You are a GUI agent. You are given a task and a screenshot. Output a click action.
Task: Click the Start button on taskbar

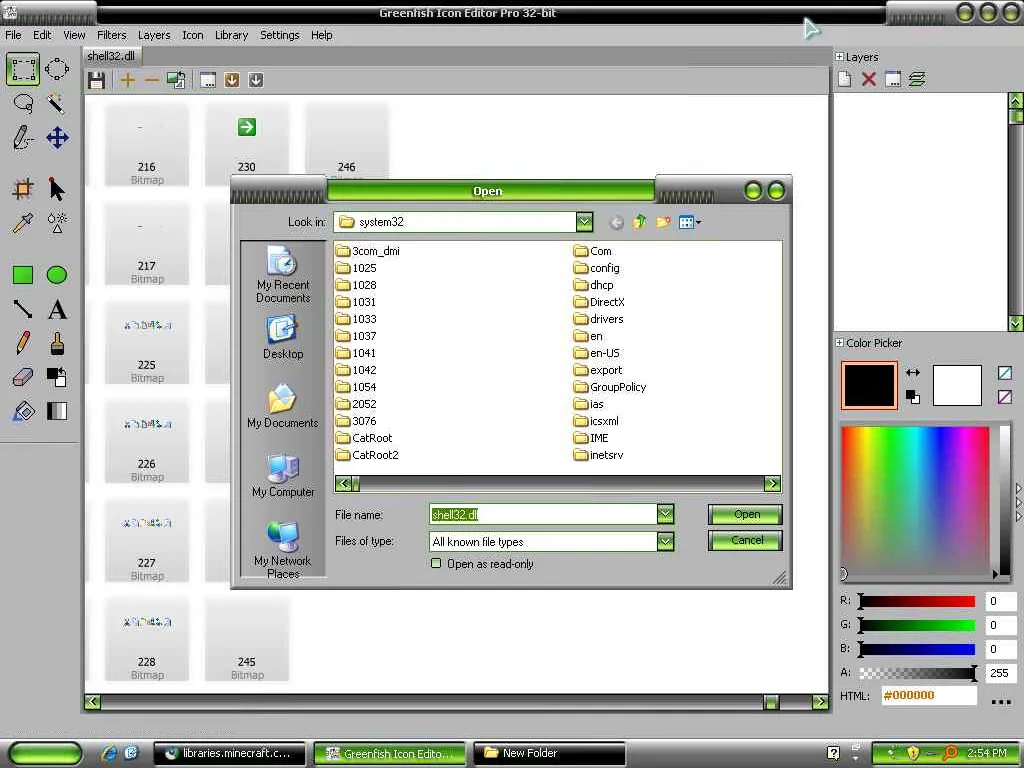click(46, 754)
